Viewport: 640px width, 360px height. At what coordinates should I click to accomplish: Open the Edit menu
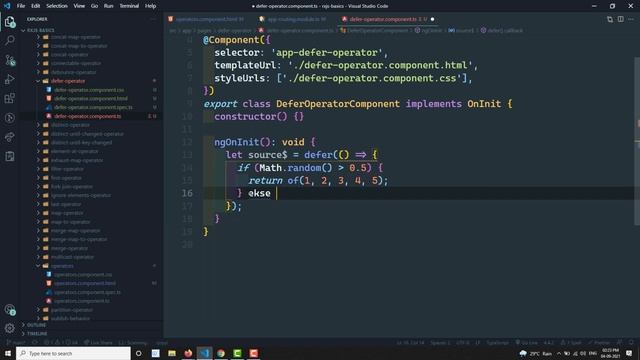click(x=36, y=6)
